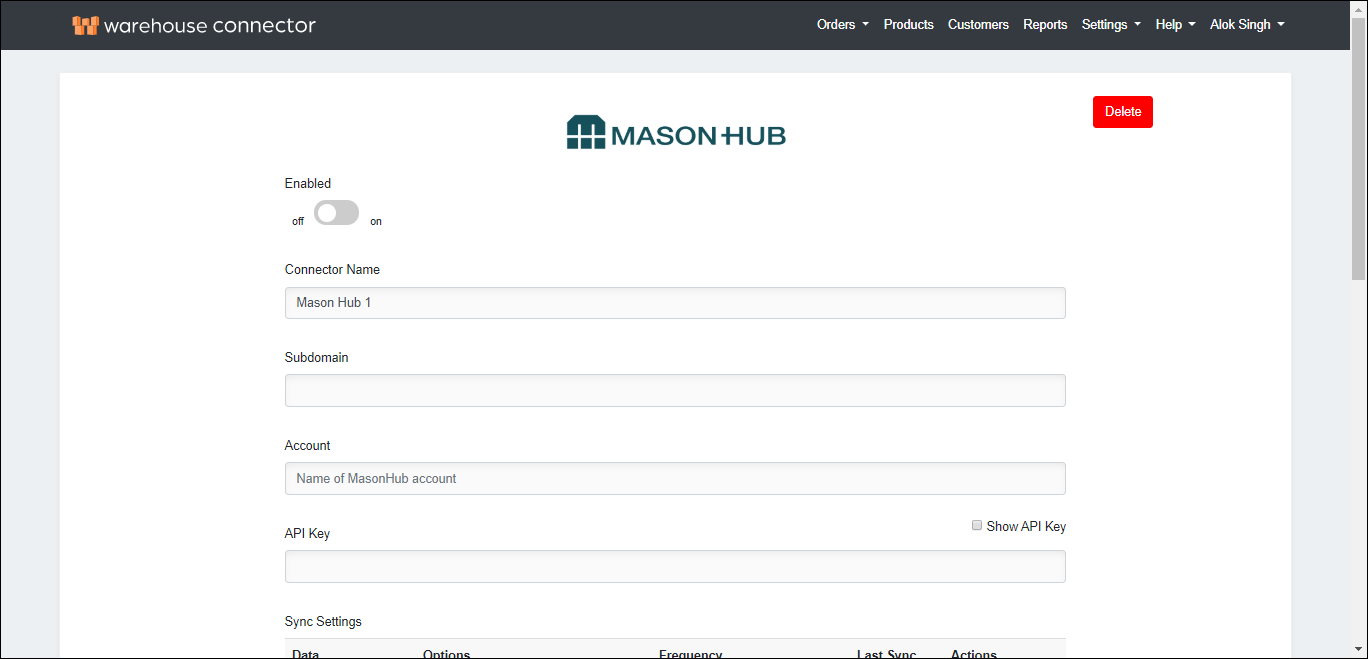Select the Customers menu item
The image size is (1368, 659).
click(978, 24)
